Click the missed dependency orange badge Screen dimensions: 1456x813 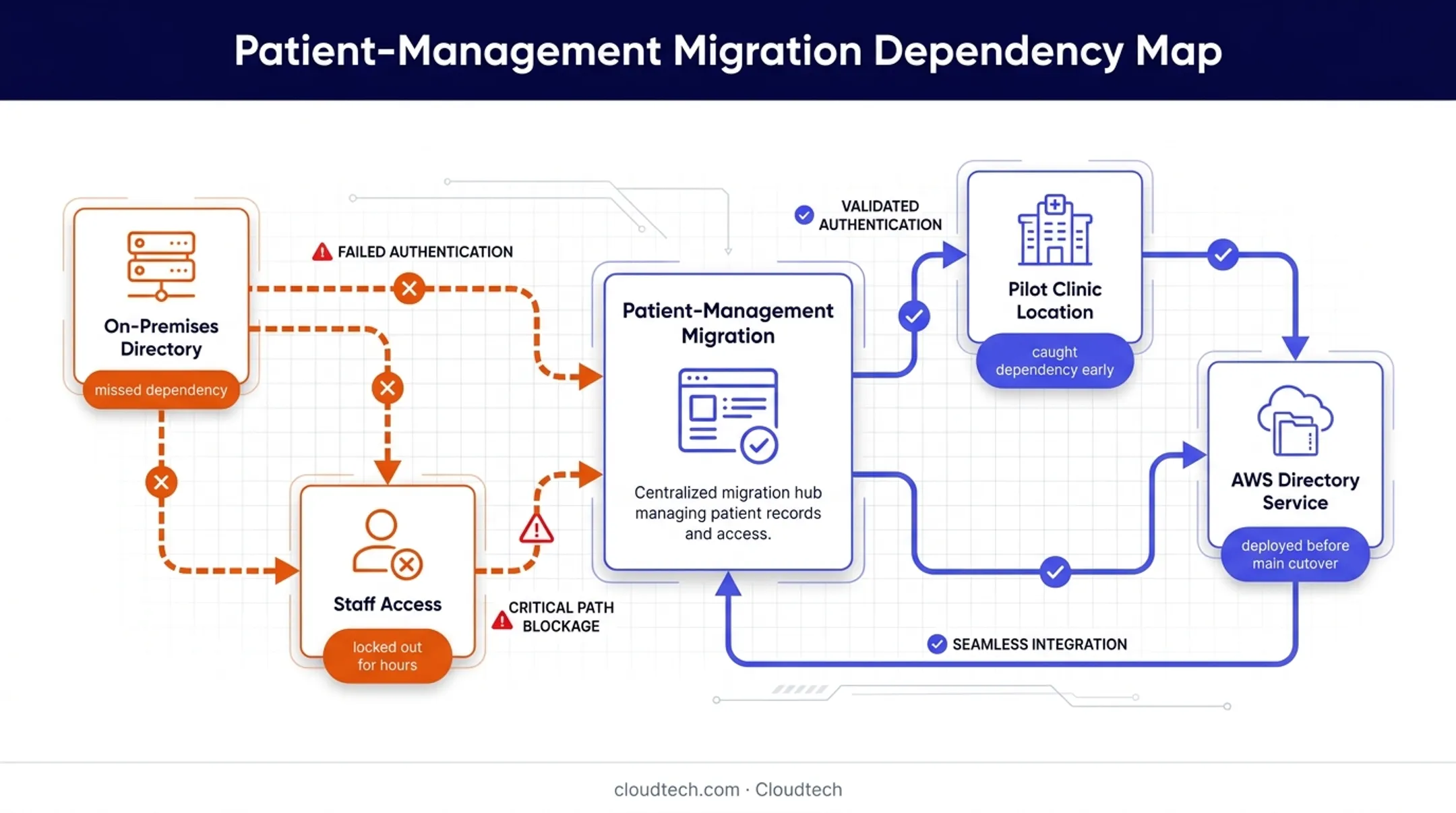click(x=161, y=390)
